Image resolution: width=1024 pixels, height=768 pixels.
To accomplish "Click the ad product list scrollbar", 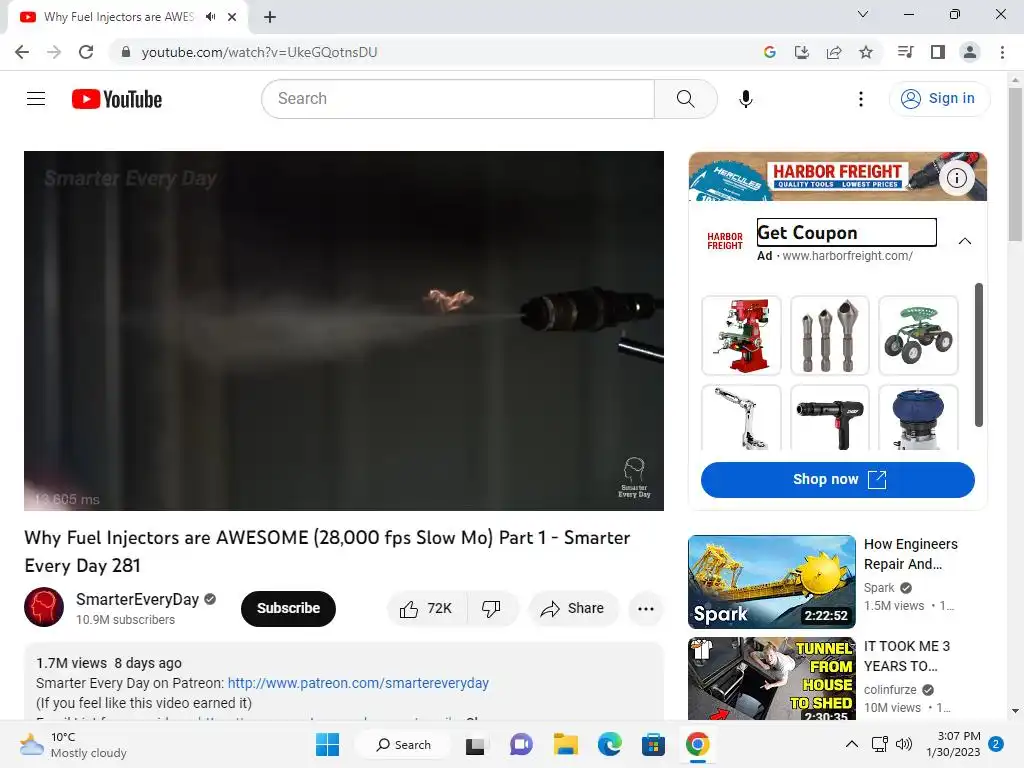I will pyautogui.click(x=978, y=355).
